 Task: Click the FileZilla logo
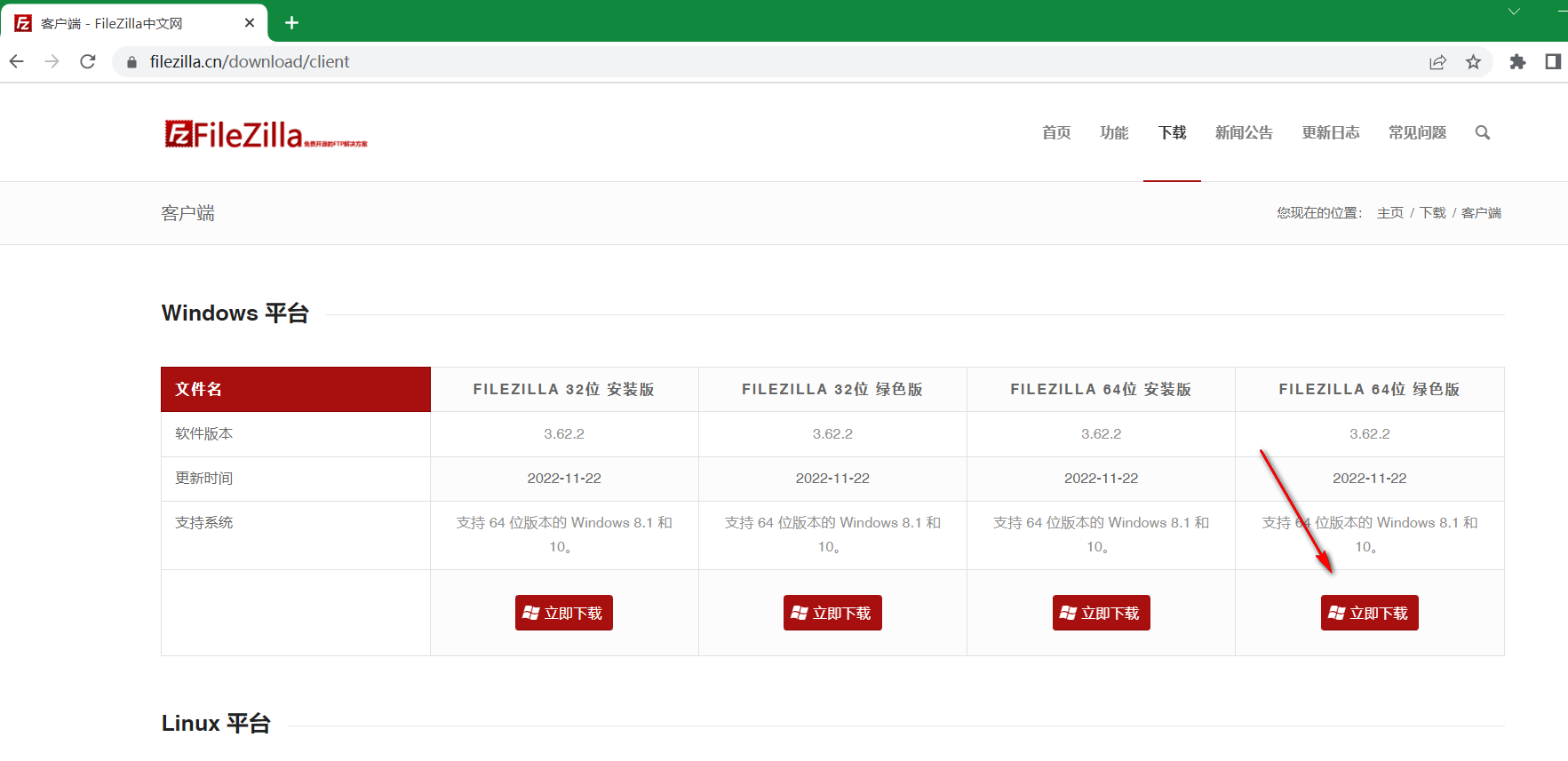point(266,134)
